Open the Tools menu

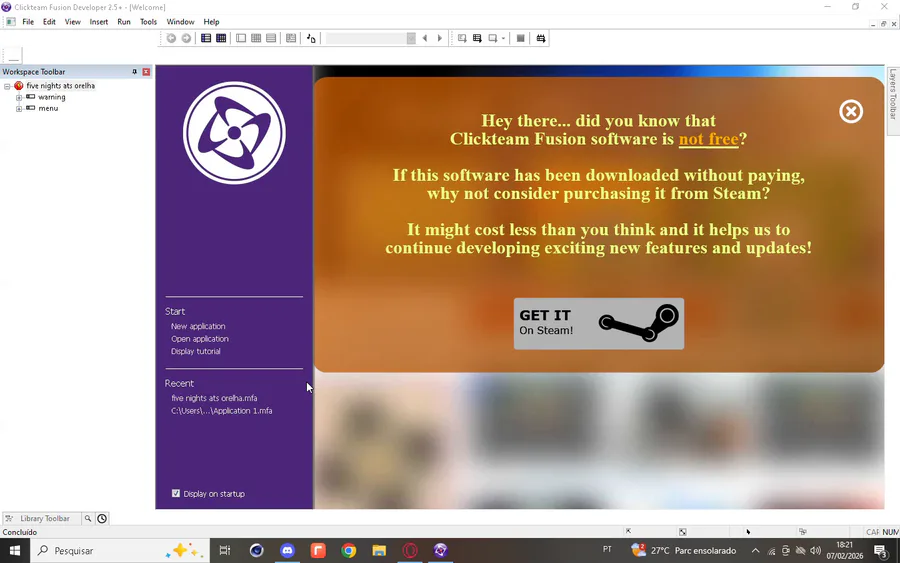tap(148, 22)
